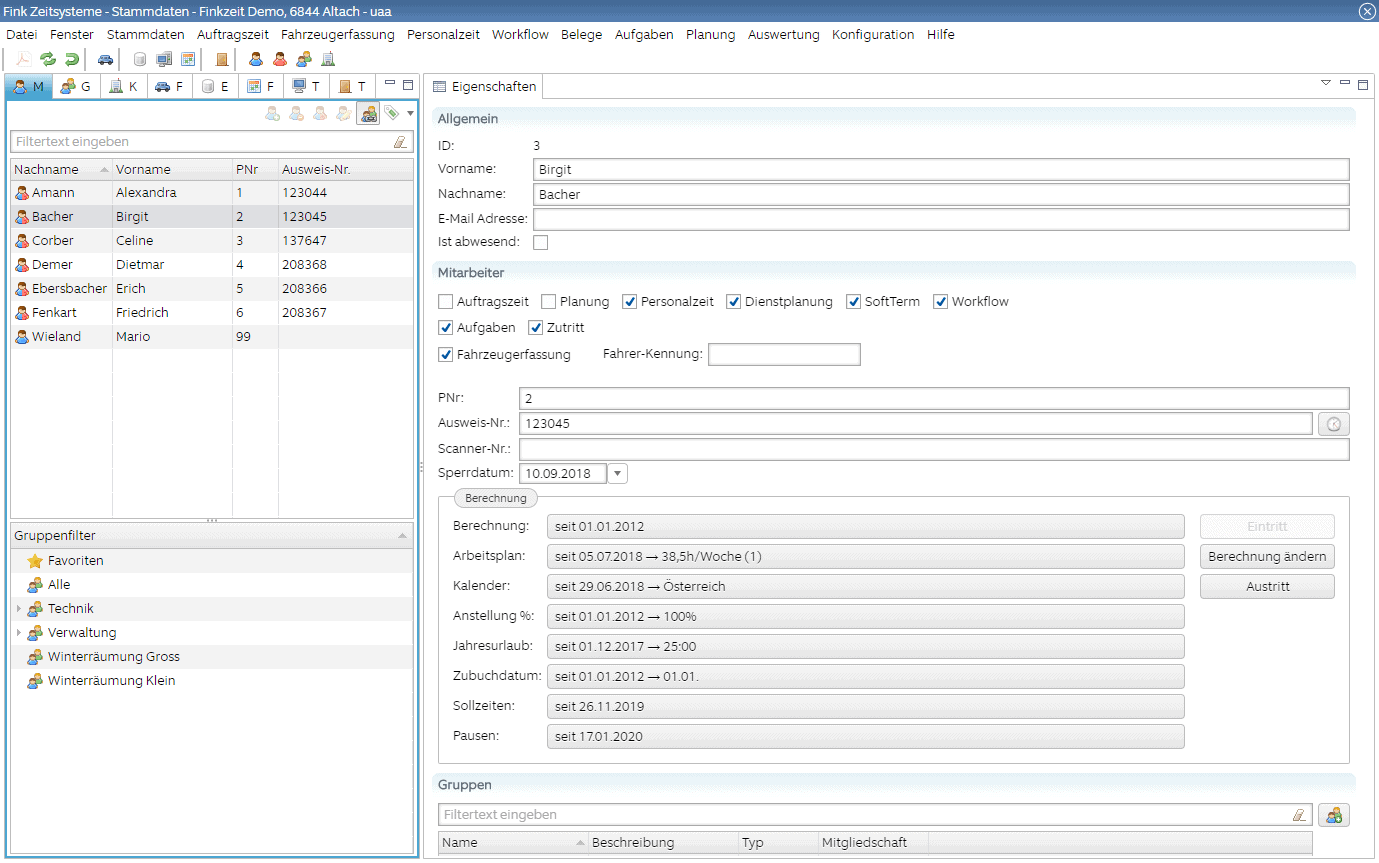Click the green refresh arrows icon

click(x=47, y=59)
